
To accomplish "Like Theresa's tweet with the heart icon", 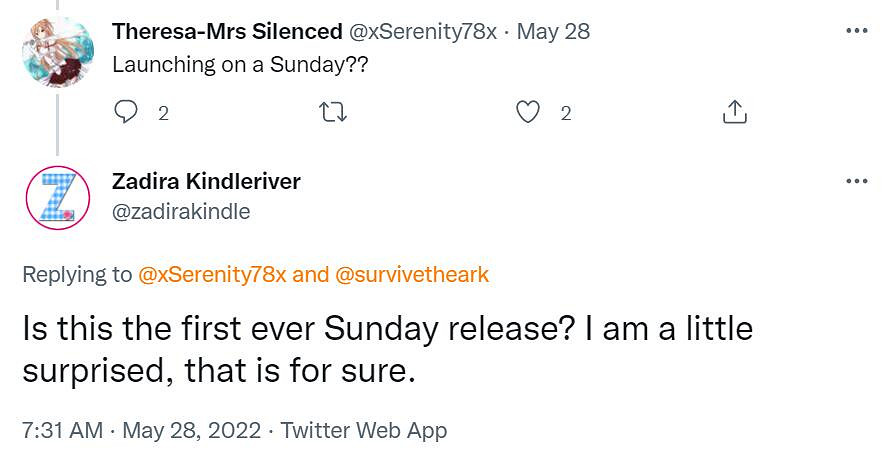I will click(x=527, y=113).
